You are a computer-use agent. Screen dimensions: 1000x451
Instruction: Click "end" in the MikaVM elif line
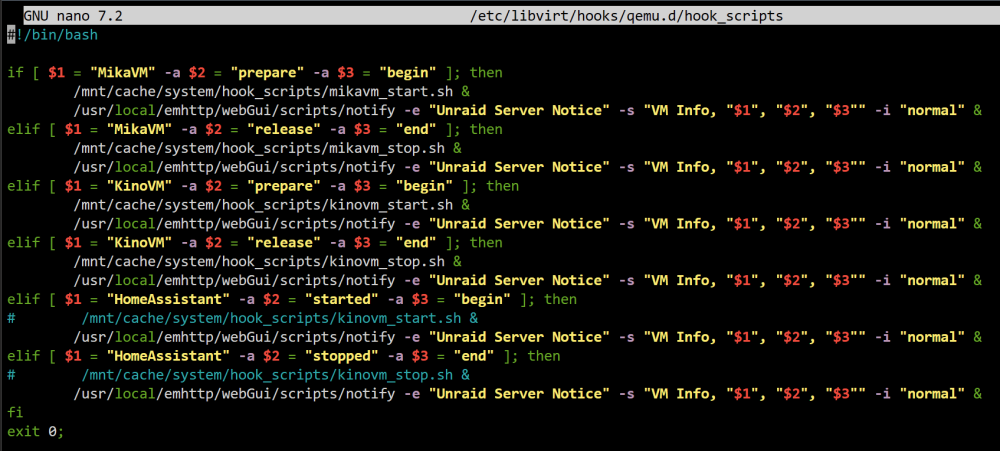(416, 129)
